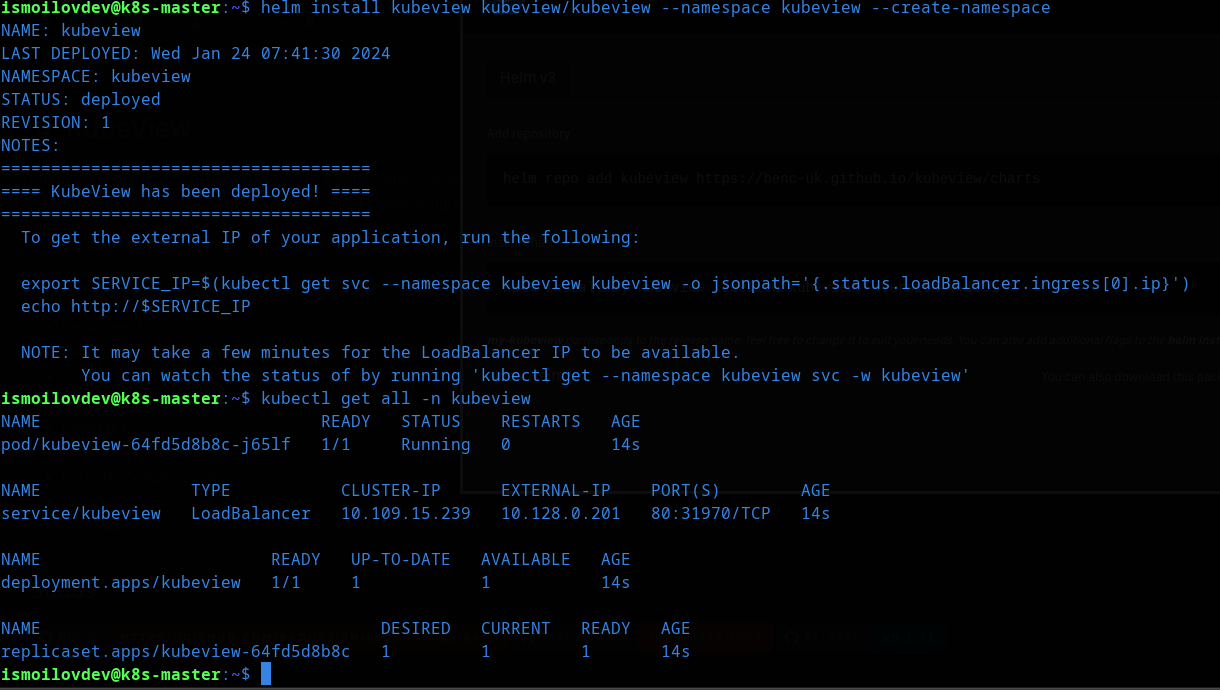
Task: Select the 'service/kubeview' resource name
Action: (81, 514)
